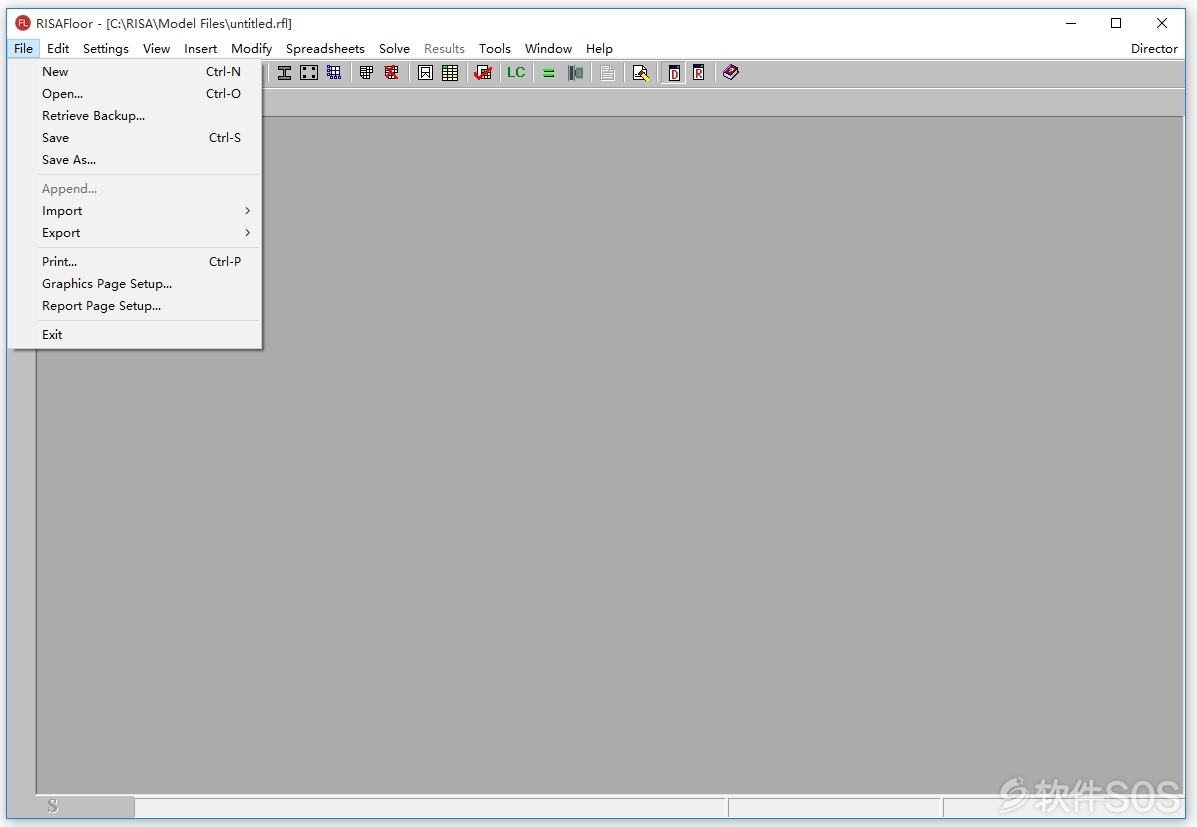Click the Director button at top right

pyautogui.click(x=1154, y=49)
